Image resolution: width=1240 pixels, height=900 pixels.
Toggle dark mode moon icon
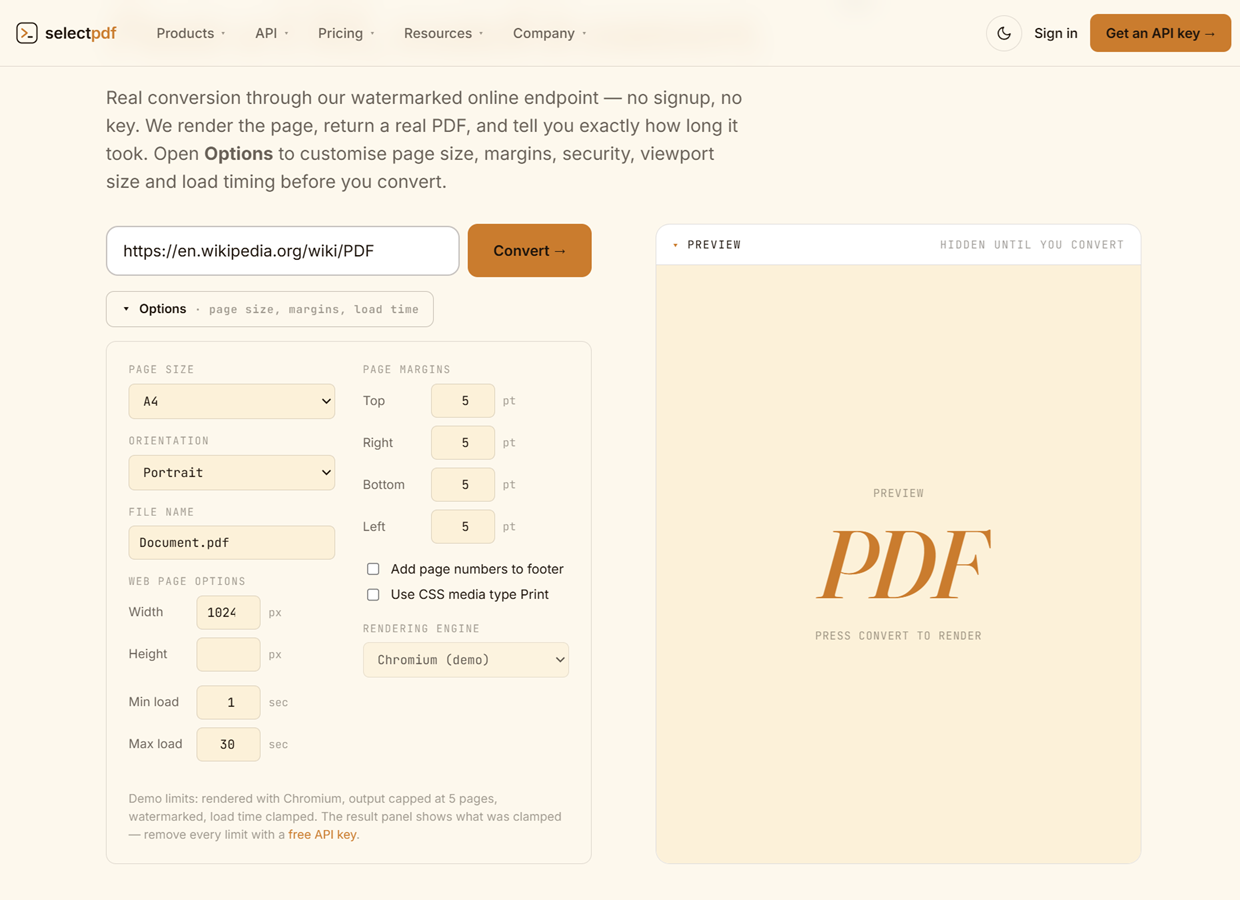coord(1004,33)
